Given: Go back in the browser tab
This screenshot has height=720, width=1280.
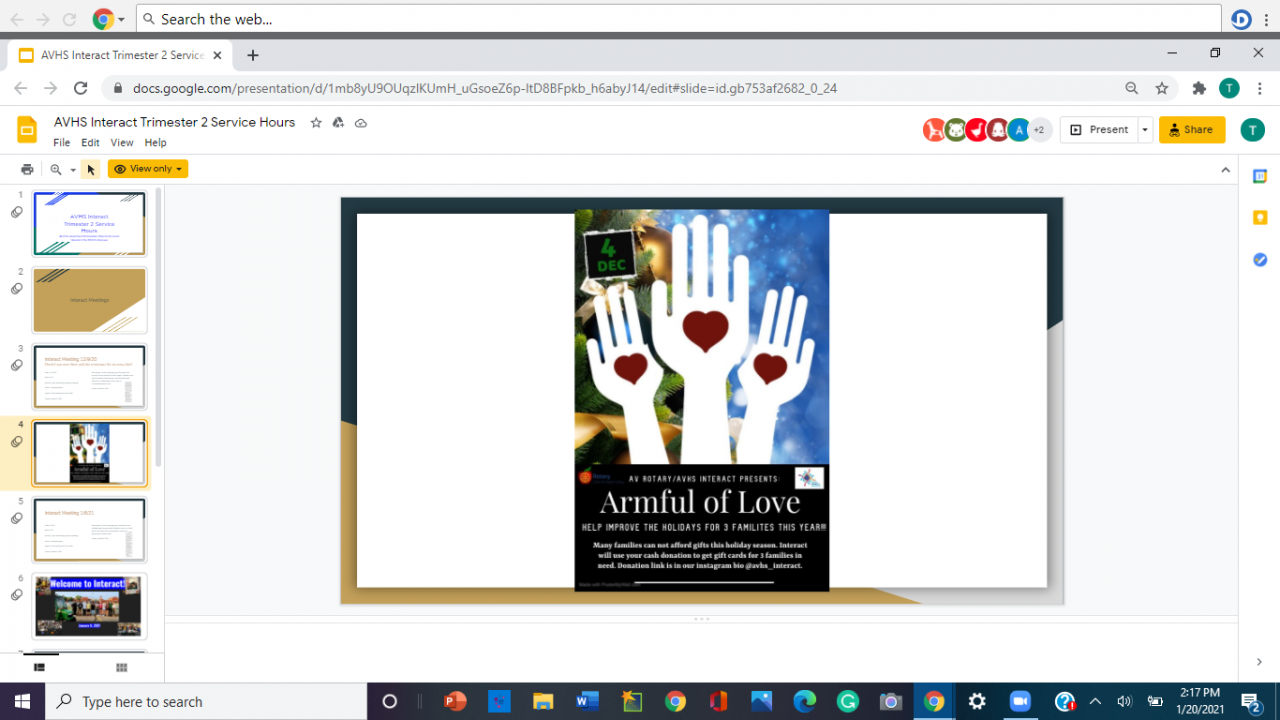Looking at the screenshot, I should click(19, 88).
